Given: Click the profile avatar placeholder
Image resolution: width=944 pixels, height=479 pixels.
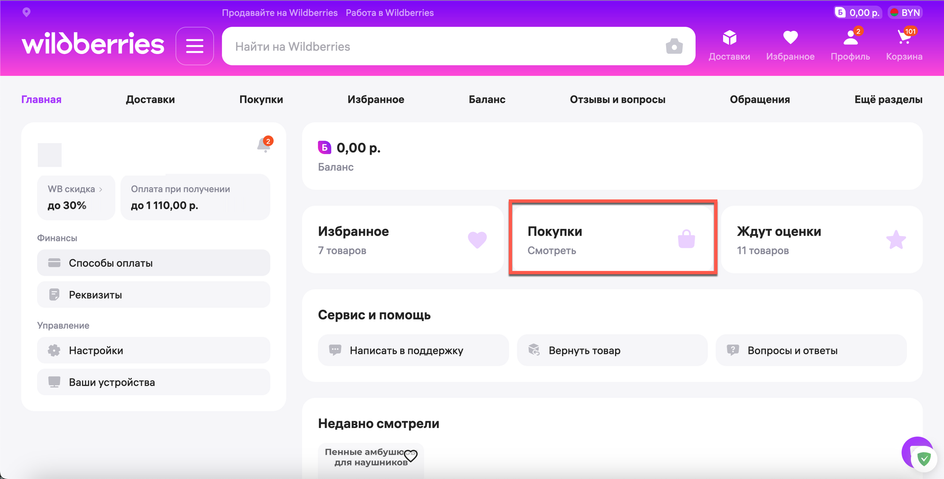Looking at the screenshot, I should pos(49,155).
